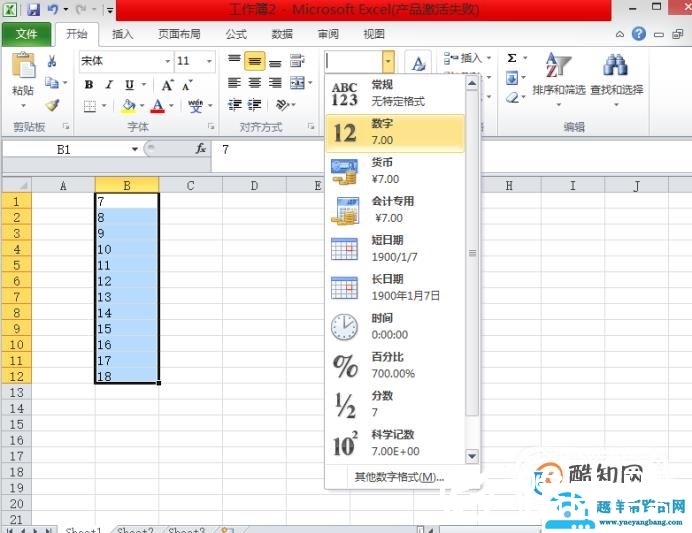Click the text orientation icon
The image size is (692, 533).
282,105
